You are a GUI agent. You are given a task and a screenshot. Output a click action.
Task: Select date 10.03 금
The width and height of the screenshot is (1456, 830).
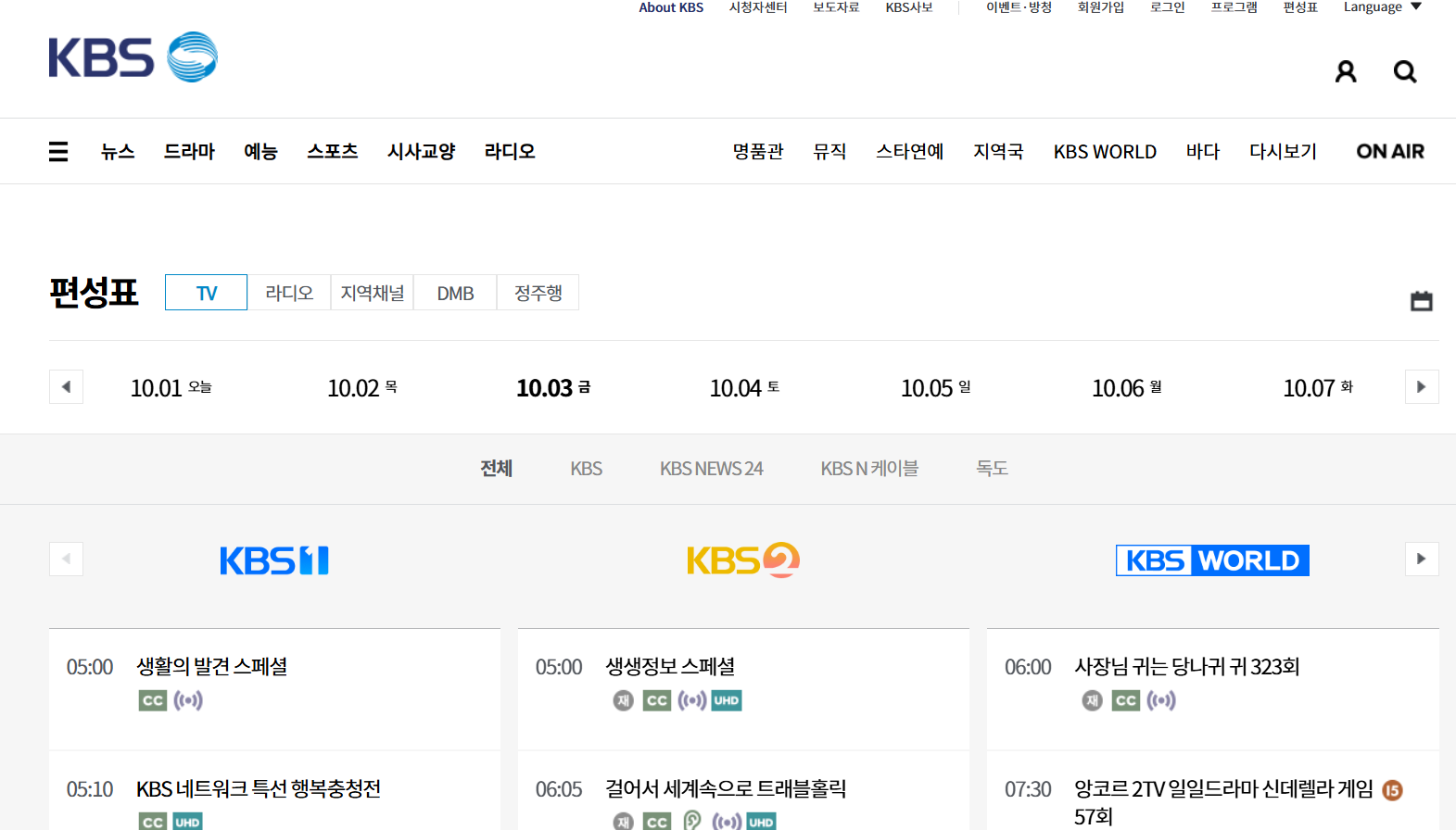553,388
